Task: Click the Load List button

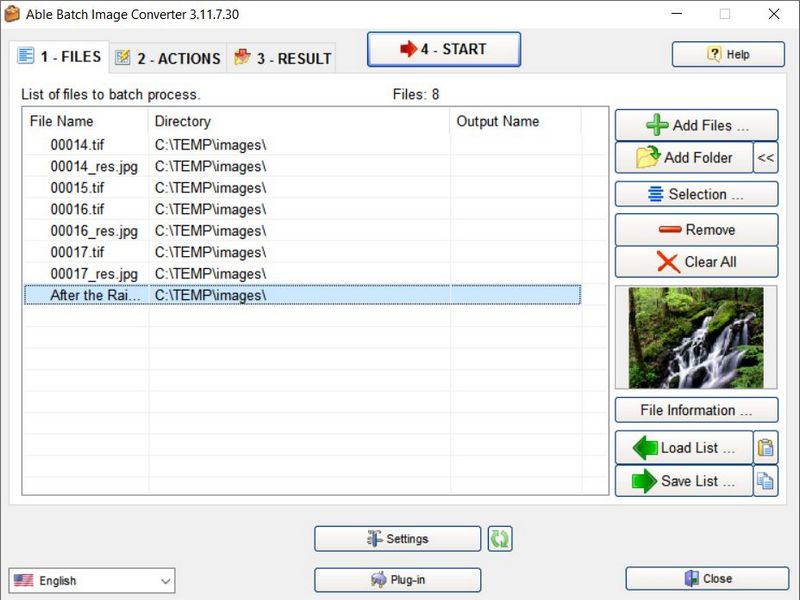Action: [684, 448]
